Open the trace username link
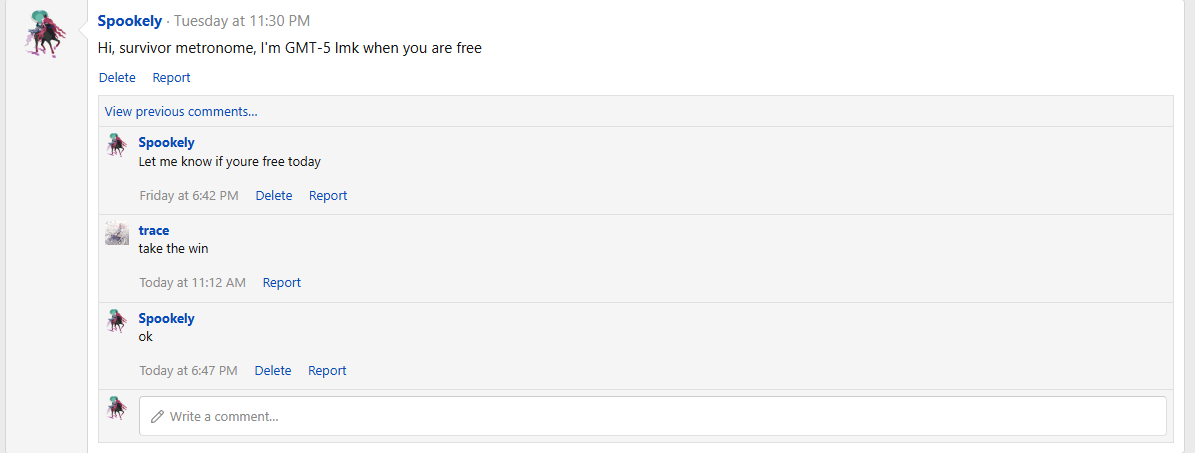 pos(154,230)
